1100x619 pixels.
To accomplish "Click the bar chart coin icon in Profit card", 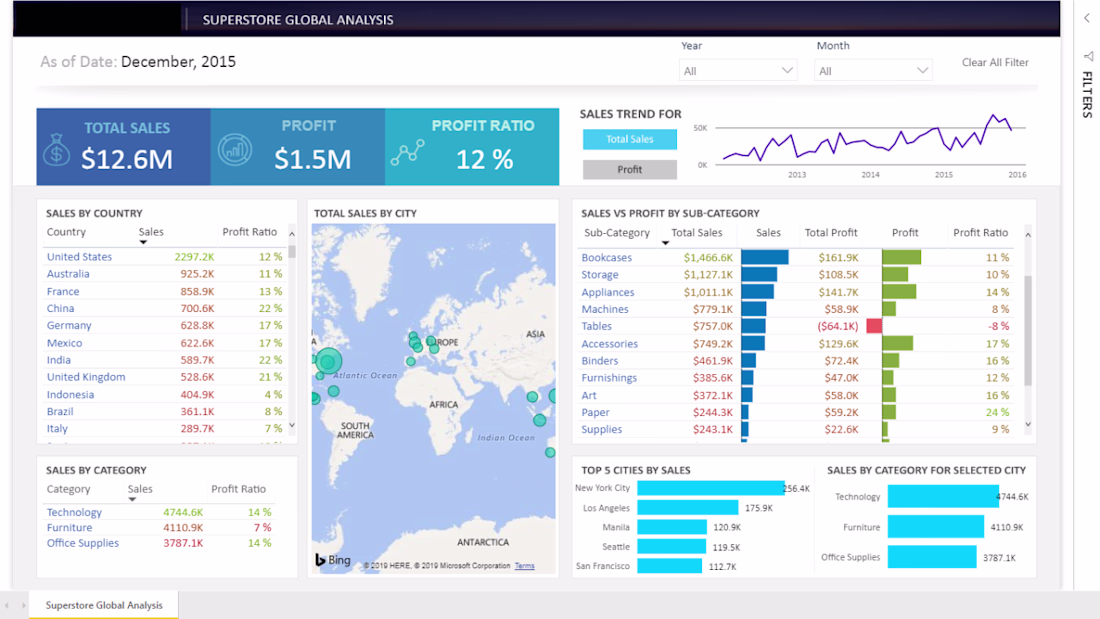I will [234, 149].
